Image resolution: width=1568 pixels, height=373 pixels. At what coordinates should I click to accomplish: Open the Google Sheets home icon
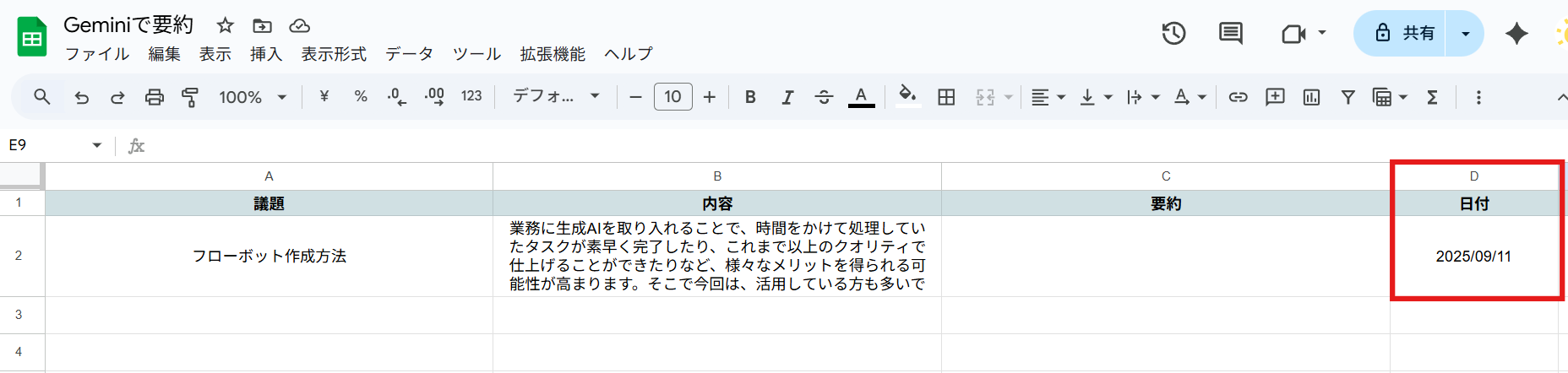click(x=32, y=37)
